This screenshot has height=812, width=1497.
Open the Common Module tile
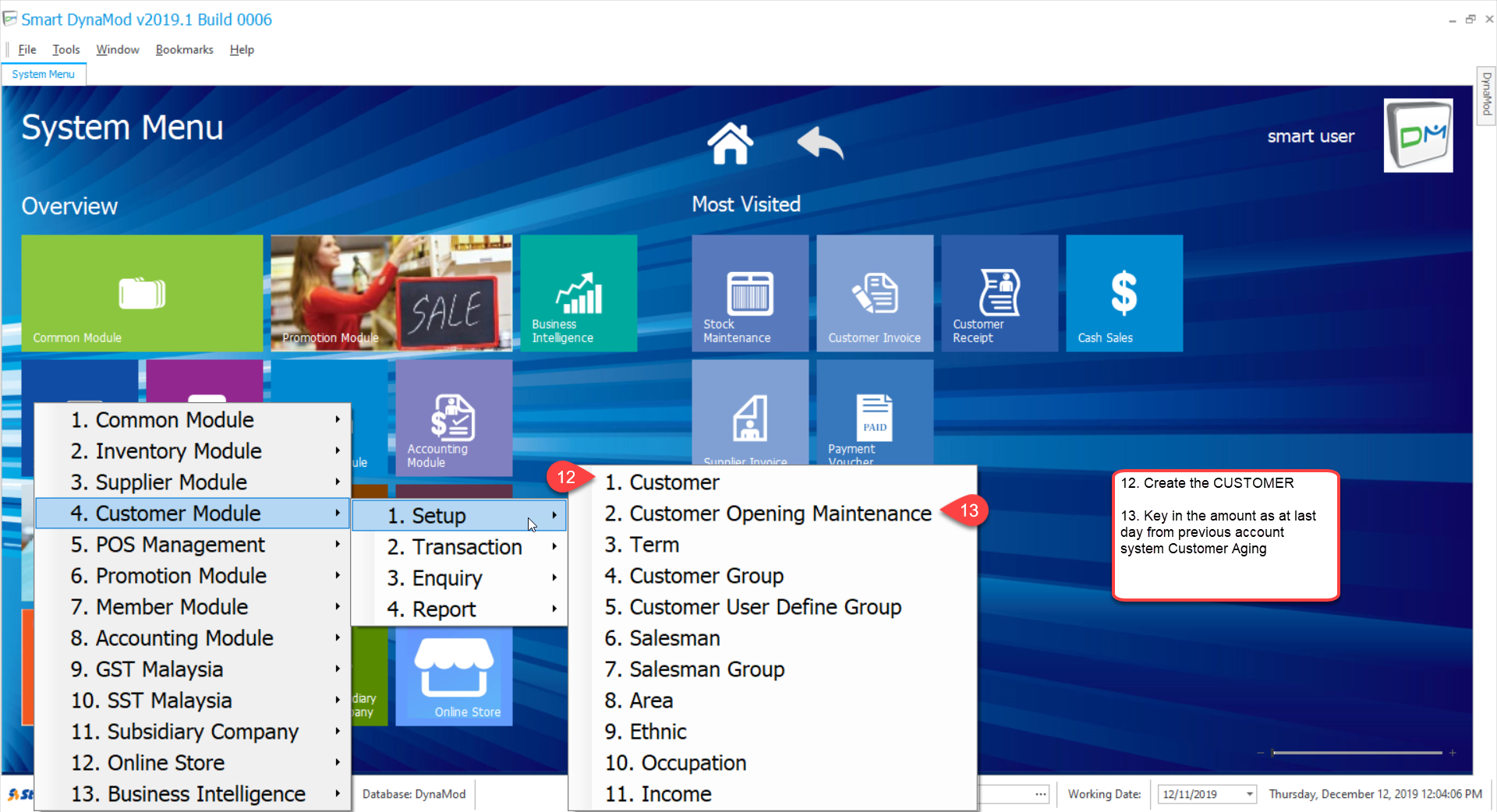coord(142,293)
